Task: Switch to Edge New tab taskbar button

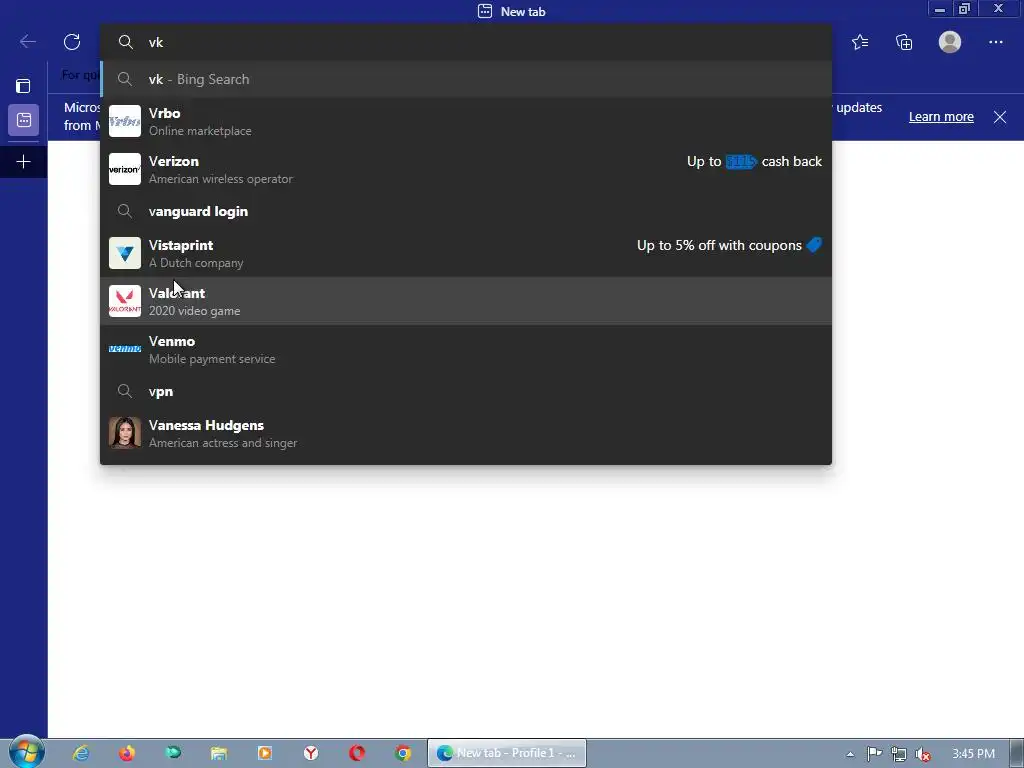Action: tap(507, 754)
